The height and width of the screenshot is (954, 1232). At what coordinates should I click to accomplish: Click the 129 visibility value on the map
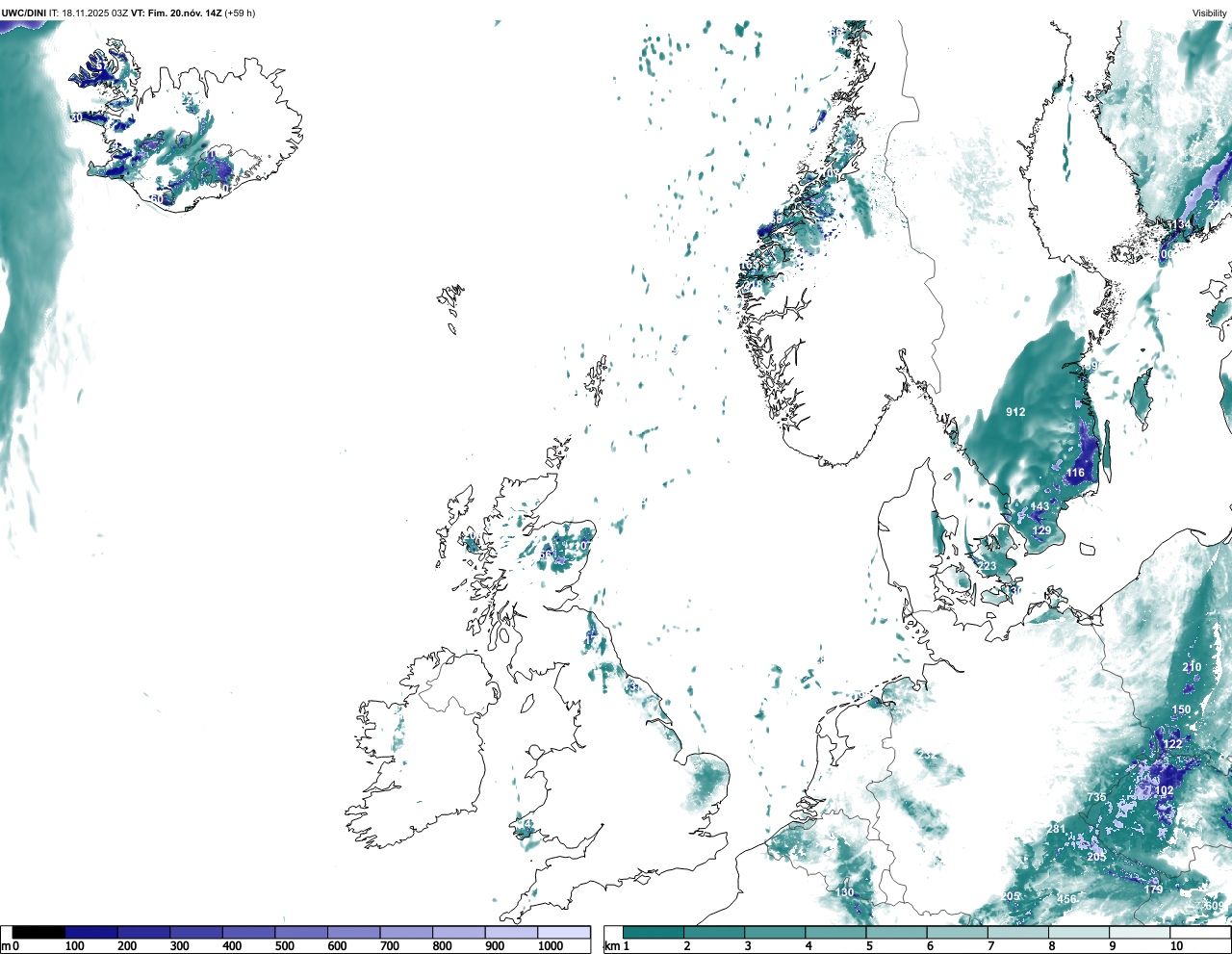1041,530
